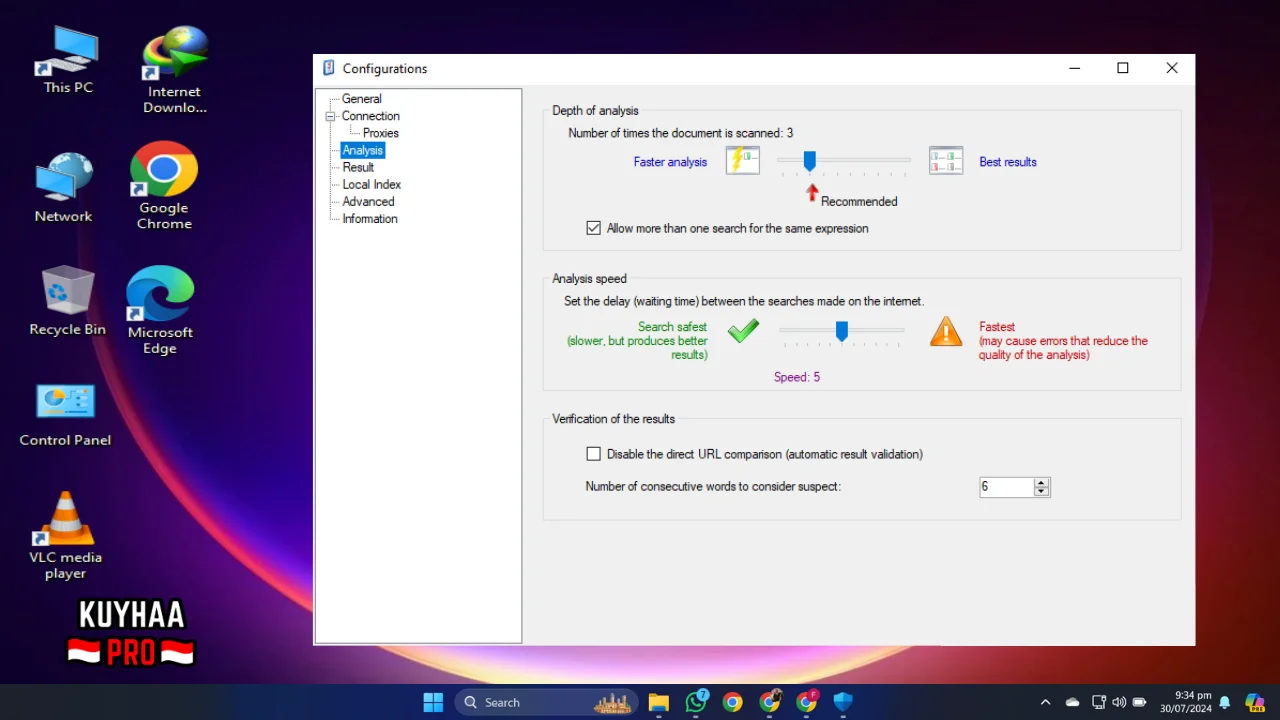
Task: Click the battery tray icon
Action: click(1139, 702)
